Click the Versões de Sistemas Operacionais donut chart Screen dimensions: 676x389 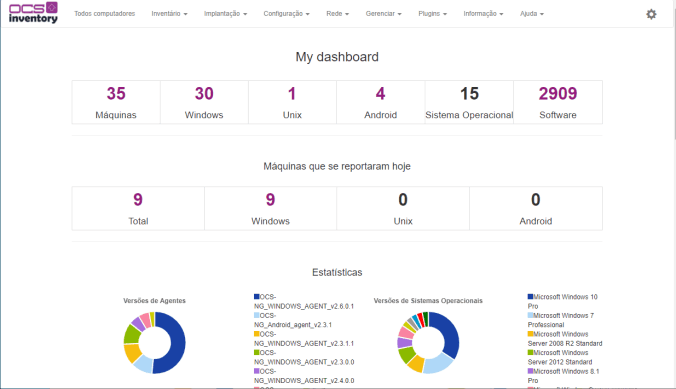coord(428,342)
